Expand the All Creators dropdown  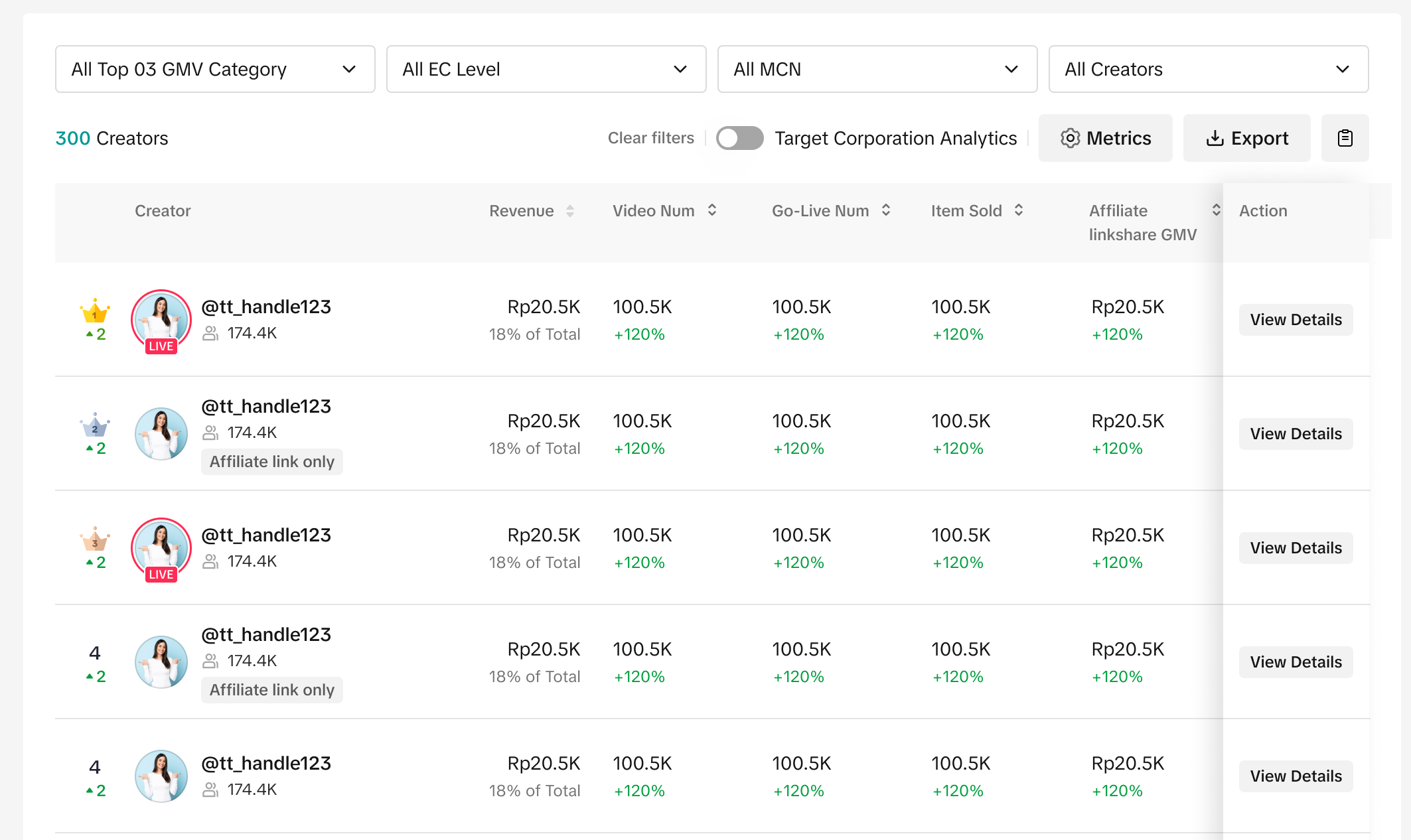(x=1208, y=69)
